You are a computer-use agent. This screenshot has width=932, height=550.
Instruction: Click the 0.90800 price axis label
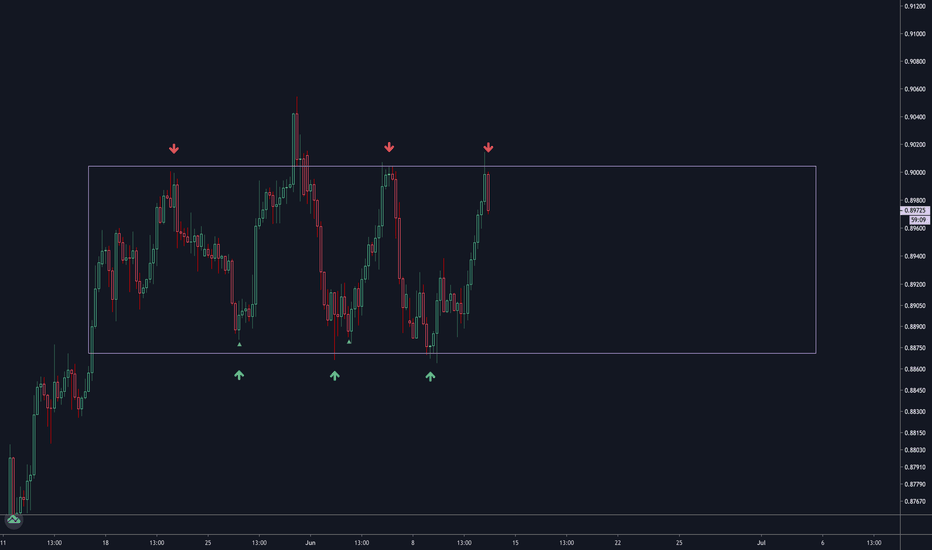(915, 62)
